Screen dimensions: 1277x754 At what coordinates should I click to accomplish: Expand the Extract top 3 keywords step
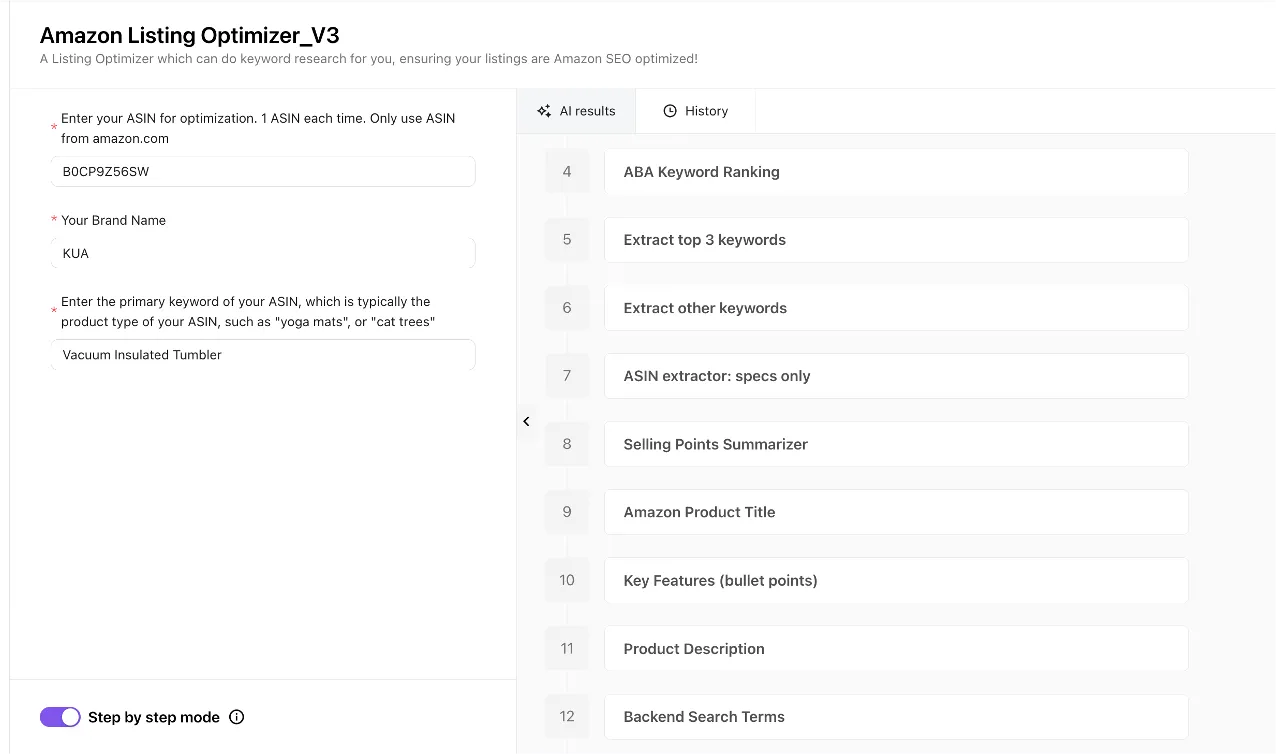pyautogui.click(x=895, y=240)
